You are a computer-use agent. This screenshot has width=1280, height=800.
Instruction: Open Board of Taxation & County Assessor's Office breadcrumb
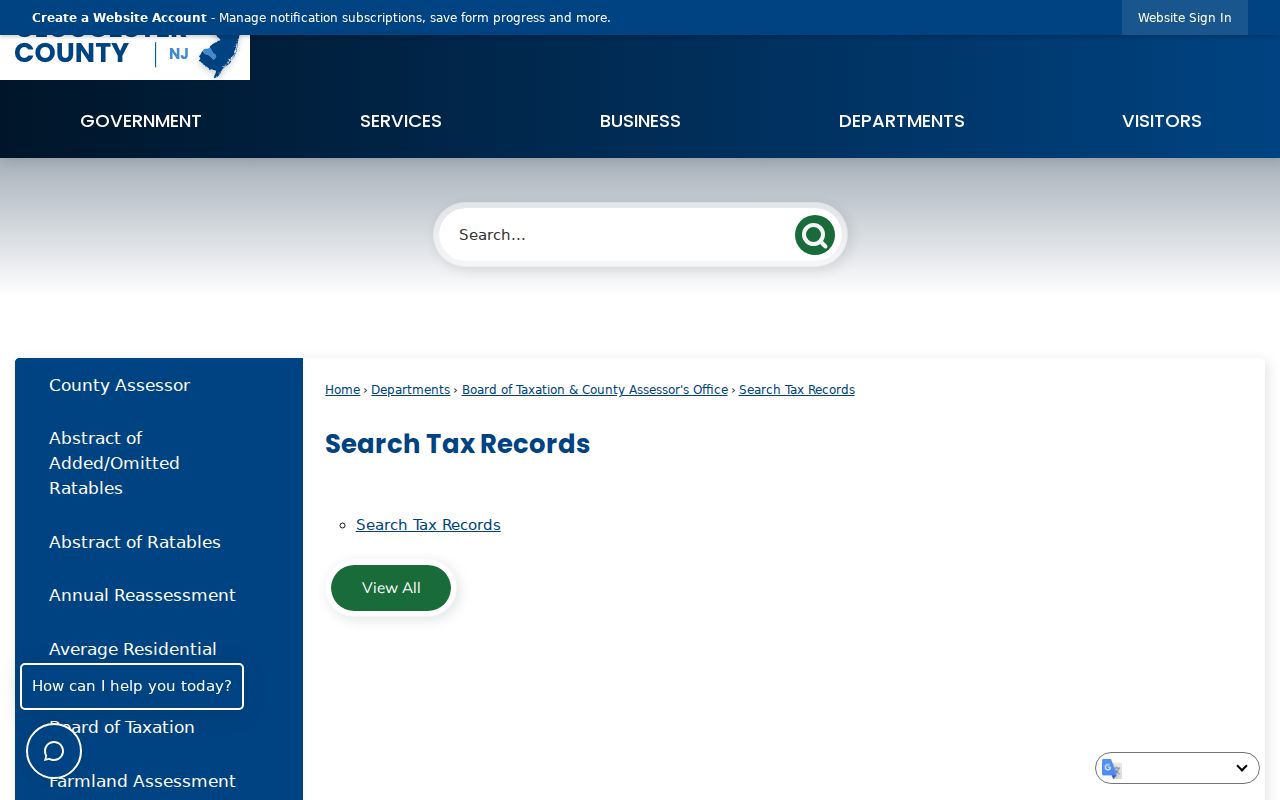point(595,390)
